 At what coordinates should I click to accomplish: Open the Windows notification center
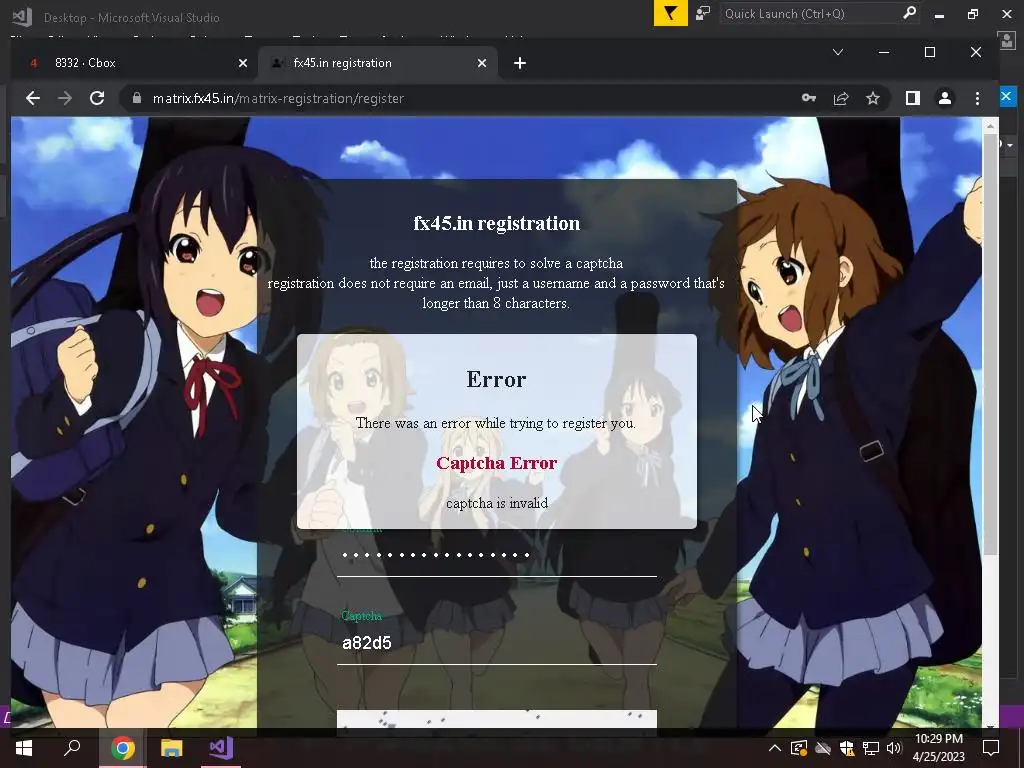tap(991, 748)
